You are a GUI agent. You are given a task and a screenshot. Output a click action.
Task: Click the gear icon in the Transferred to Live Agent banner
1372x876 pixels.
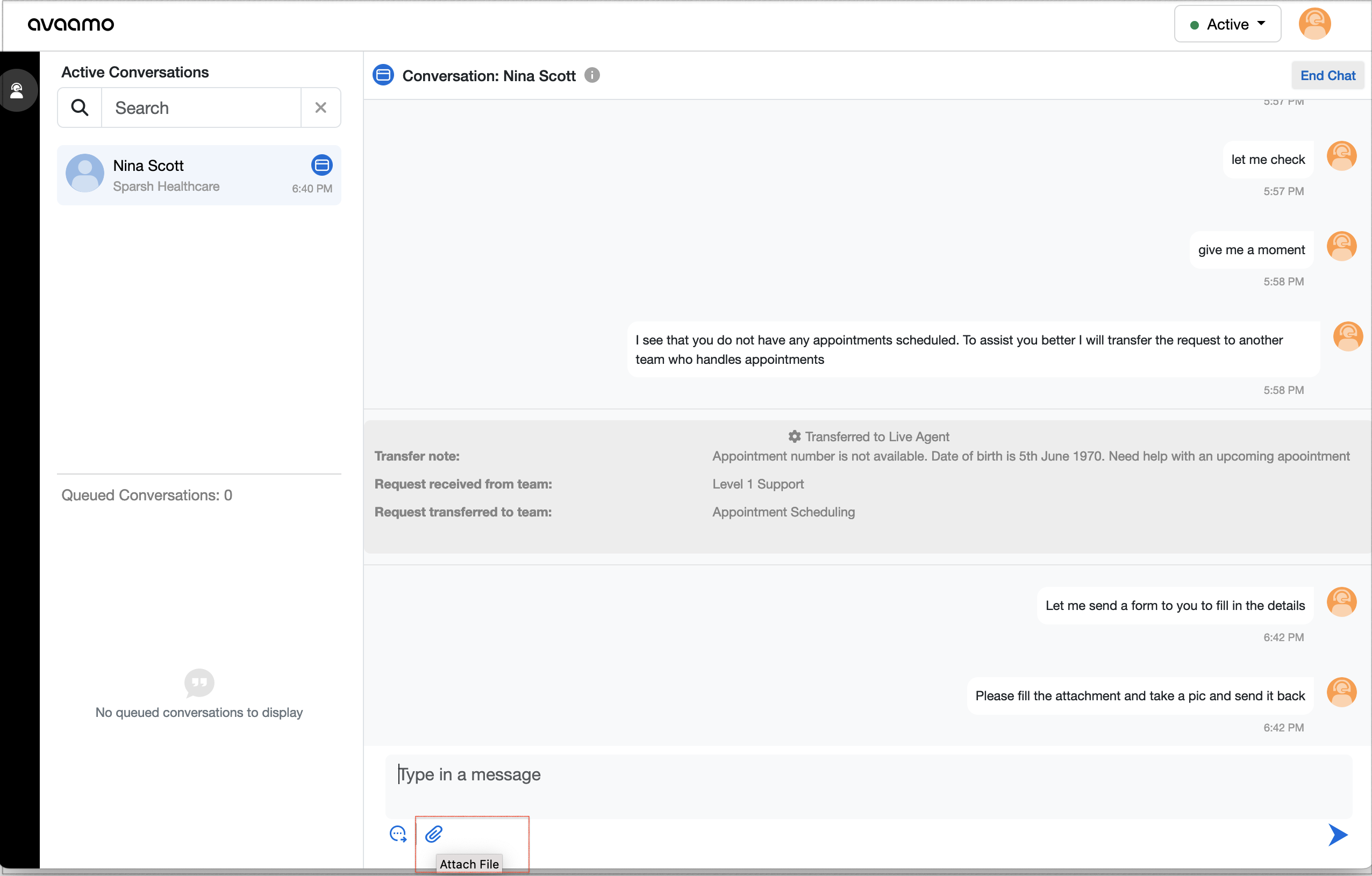pyautogui.click(x=794, y=436)
